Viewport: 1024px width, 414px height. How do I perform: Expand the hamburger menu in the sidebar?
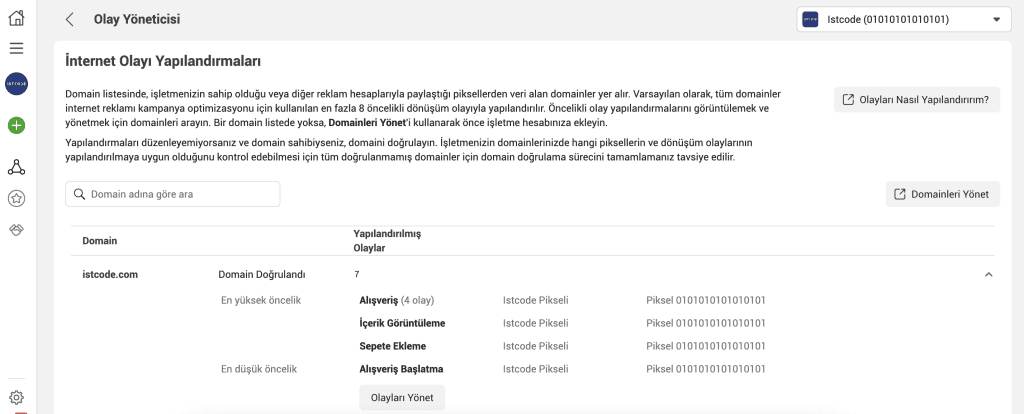(16, 48)
